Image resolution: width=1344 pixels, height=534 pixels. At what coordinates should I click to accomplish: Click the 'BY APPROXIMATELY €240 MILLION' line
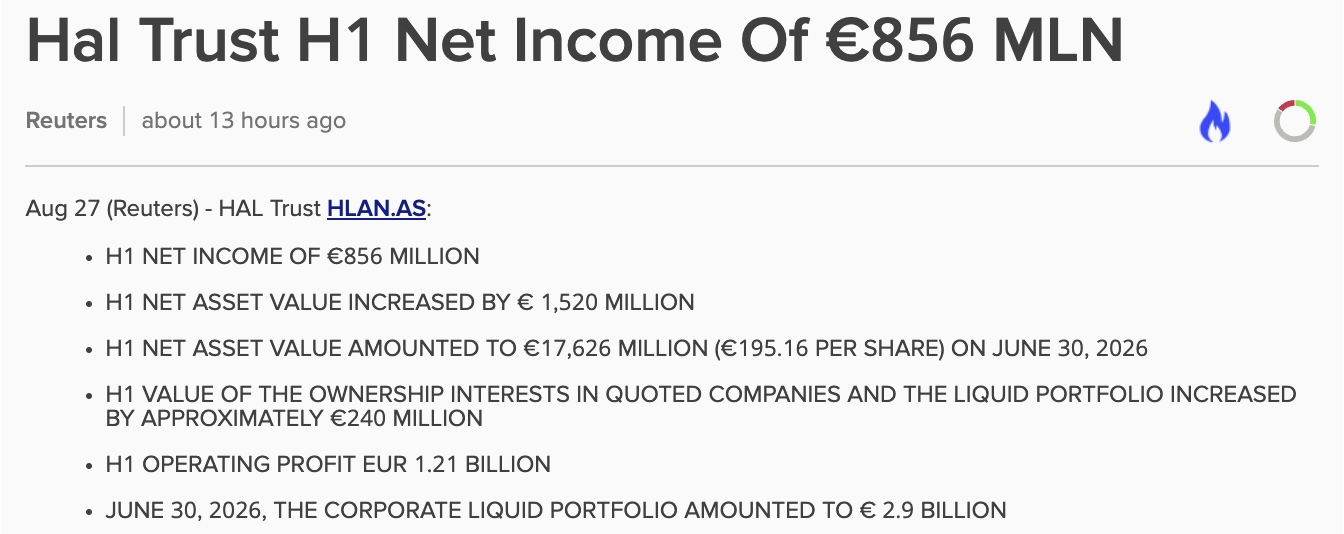[294, 418]
